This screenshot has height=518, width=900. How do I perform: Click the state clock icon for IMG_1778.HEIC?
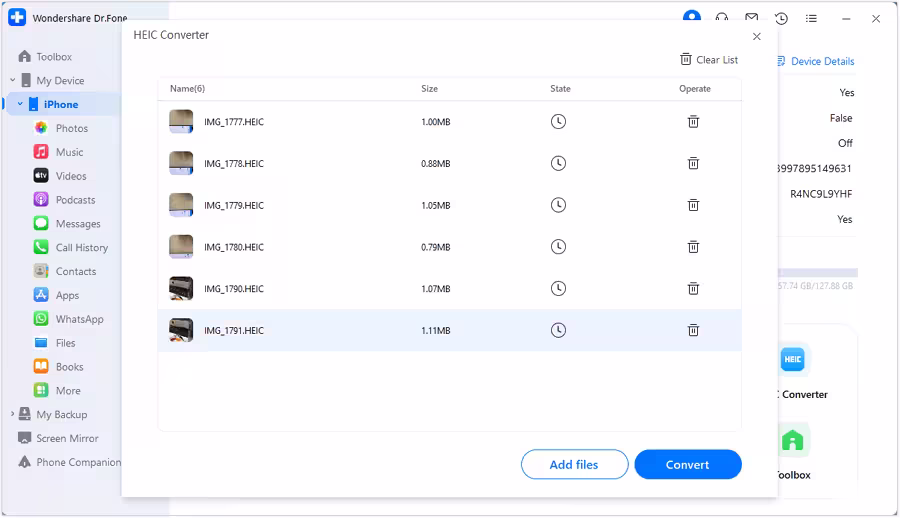[x=559, y=163]
